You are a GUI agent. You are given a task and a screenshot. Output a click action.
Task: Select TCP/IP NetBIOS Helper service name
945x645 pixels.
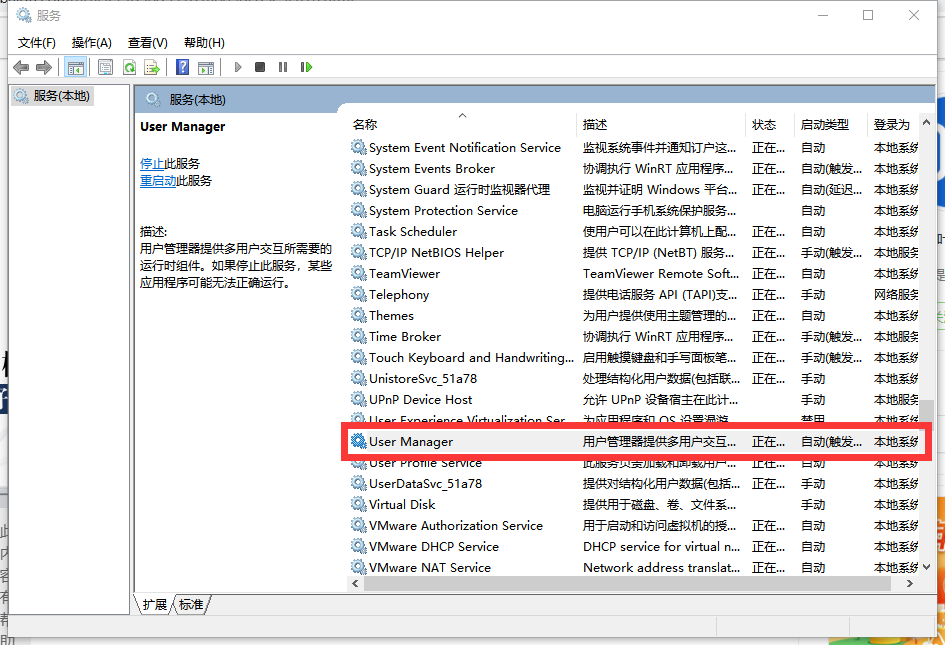click(436, 253)
